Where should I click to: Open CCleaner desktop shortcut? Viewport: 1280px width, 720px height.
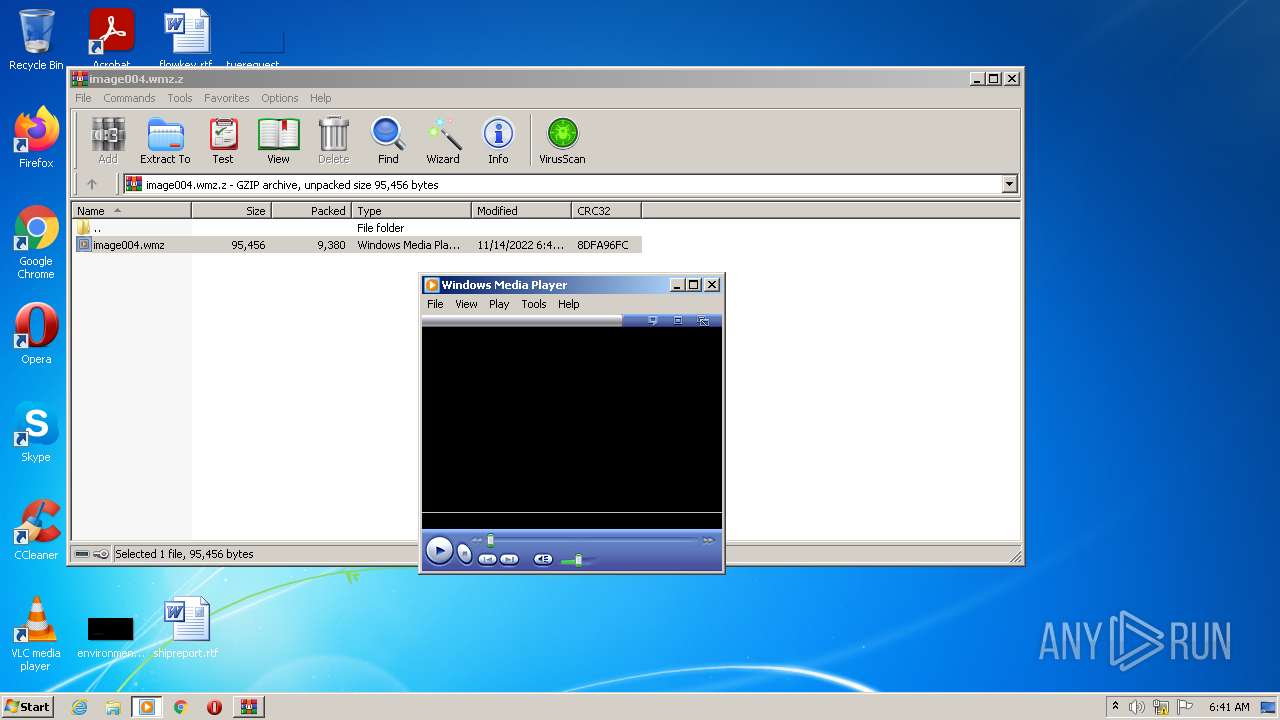(36, 530)
